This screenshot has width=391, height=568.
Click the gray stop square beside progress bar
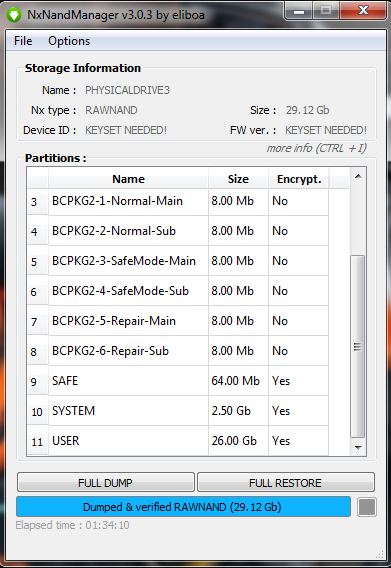[367, 506]
